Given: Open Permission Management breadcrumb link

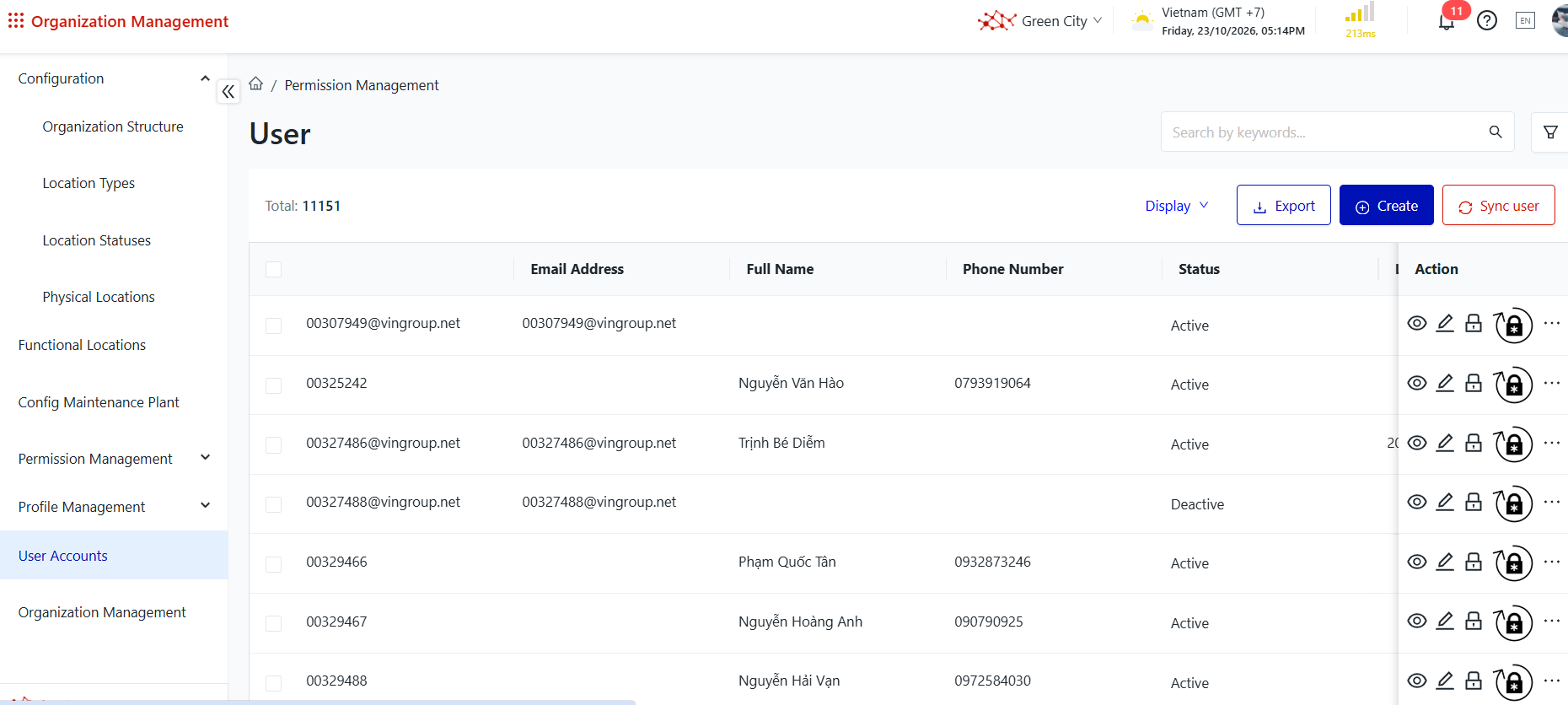Looking at the screenshot, I should coord(362,85).
